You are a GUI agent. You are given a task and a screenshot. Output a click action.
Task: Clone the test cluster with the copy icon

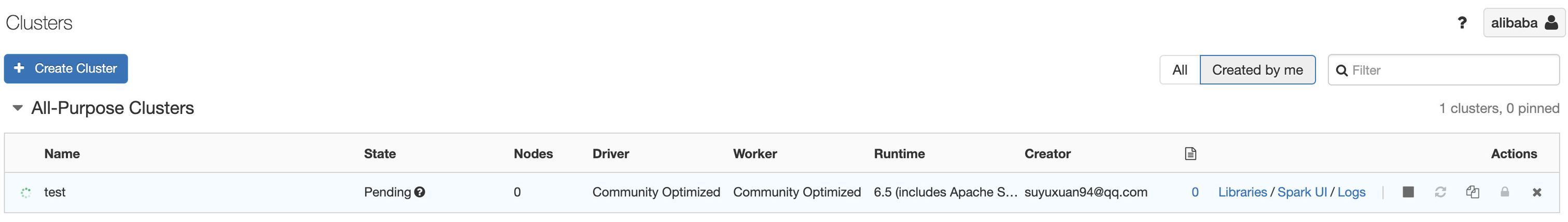(x=1473, y=192)
